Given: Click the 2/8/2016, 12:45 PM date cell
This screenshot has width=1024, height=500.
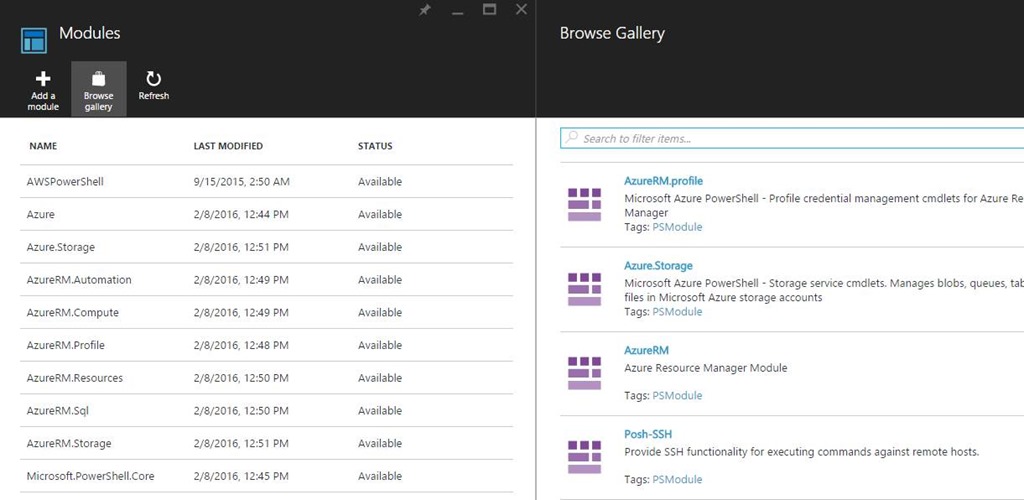Looking at the screenshot, I should (x=241, y=476).
